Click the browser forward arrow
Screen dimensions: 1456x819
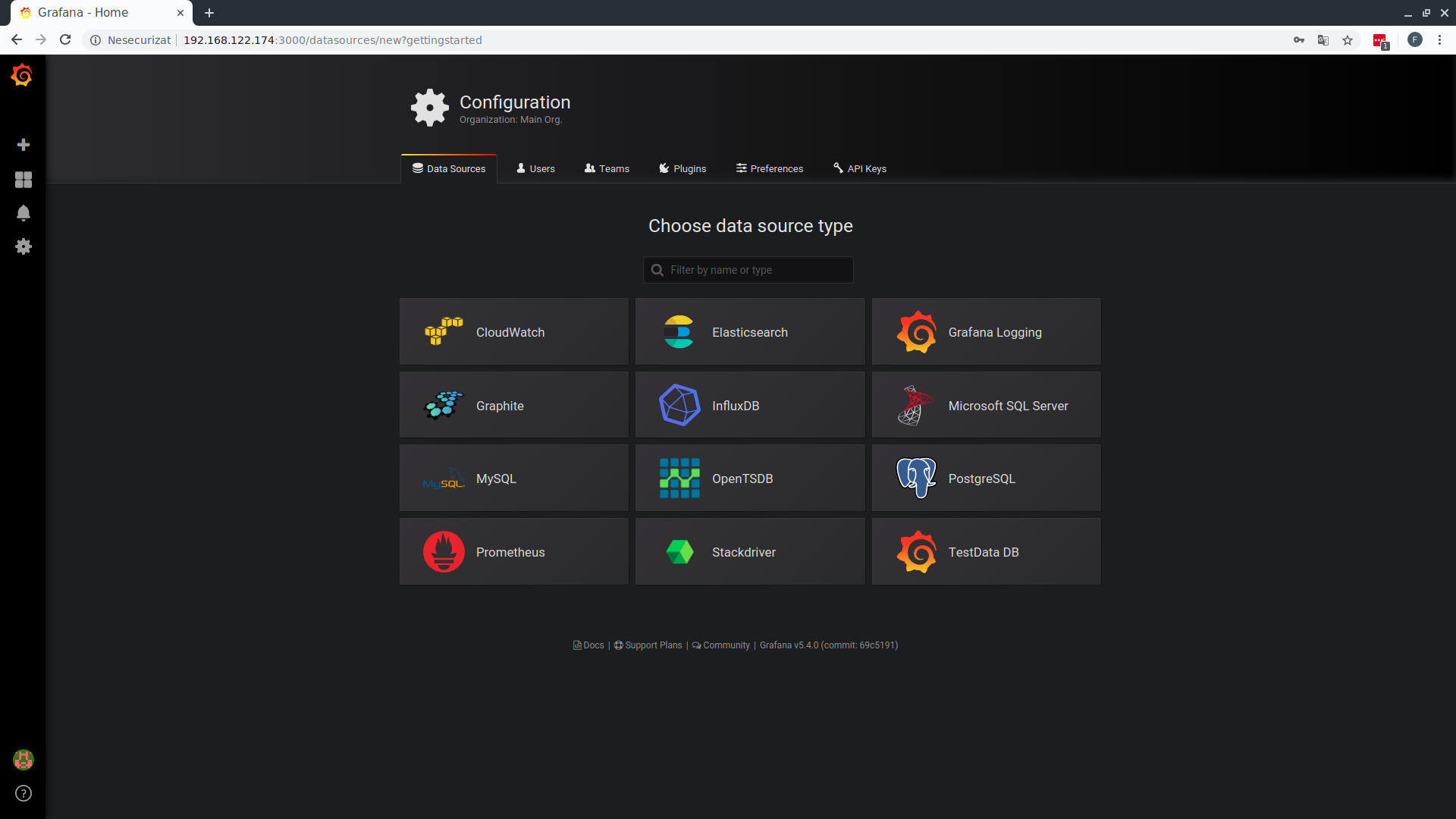[x=41, y=39]
